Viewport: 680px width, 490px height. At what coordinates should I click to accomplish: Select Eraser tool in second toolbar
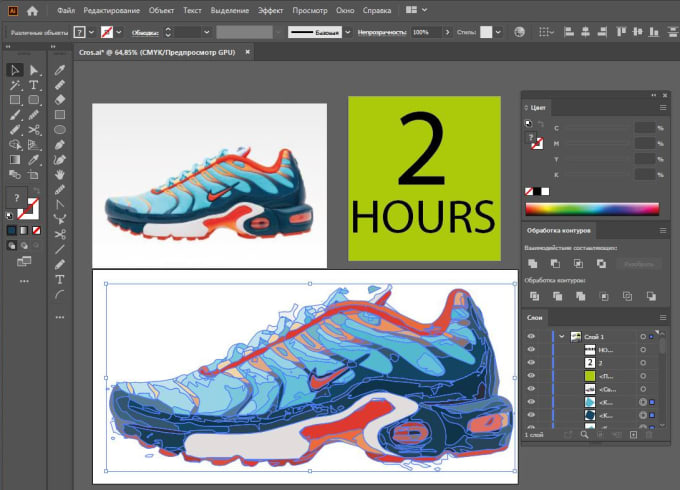pos(60,100)
